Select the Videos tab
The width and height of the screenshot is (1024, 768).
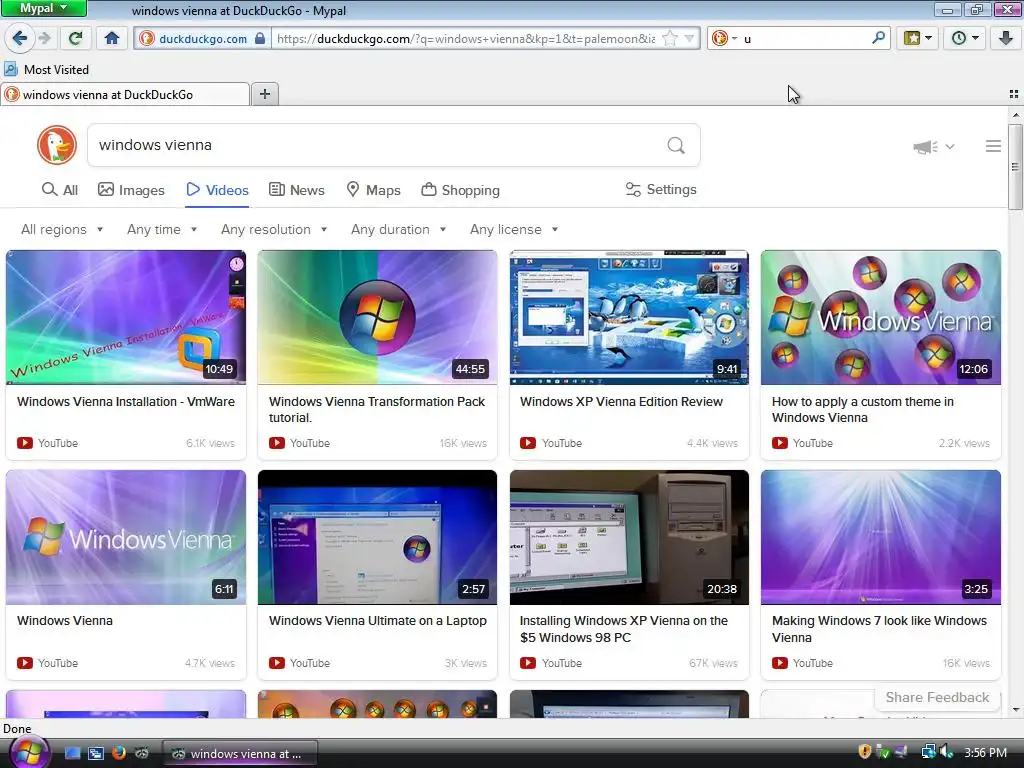pos(217,190)
